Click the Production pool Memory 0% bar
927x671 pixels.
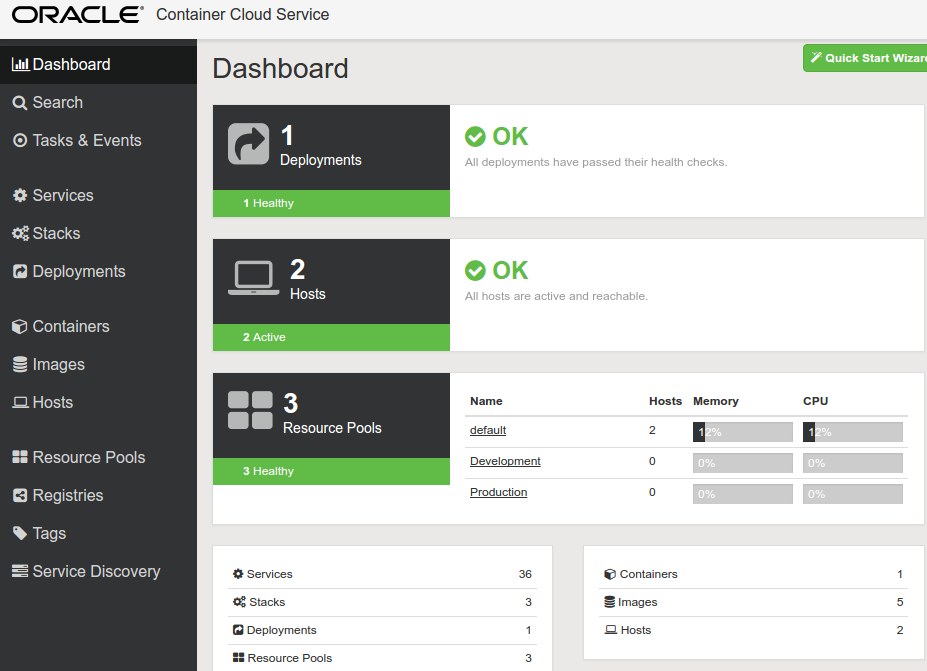point(743,494)
